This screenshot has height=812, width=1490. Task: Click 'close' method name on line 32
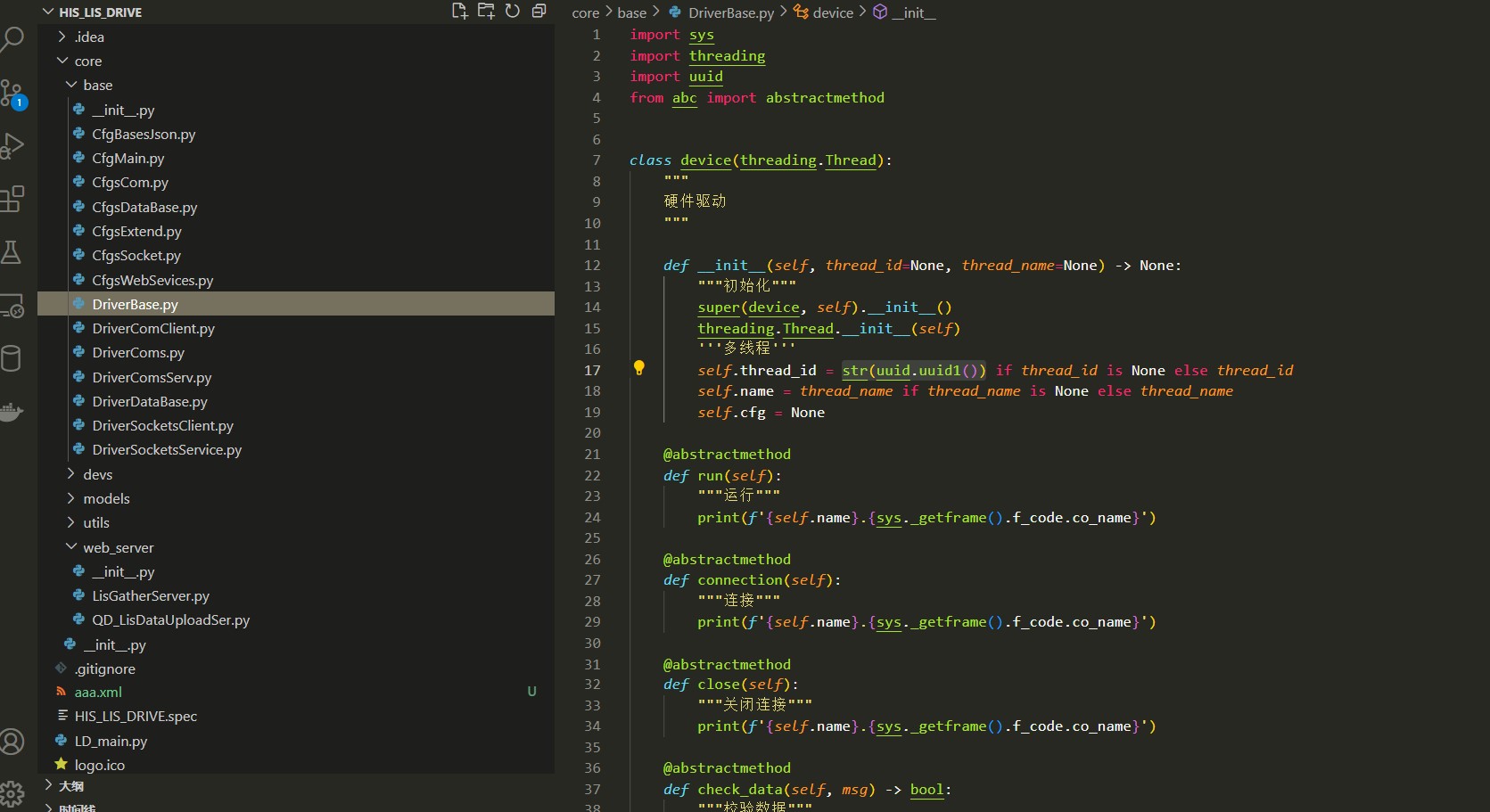(x=719, y=684)
